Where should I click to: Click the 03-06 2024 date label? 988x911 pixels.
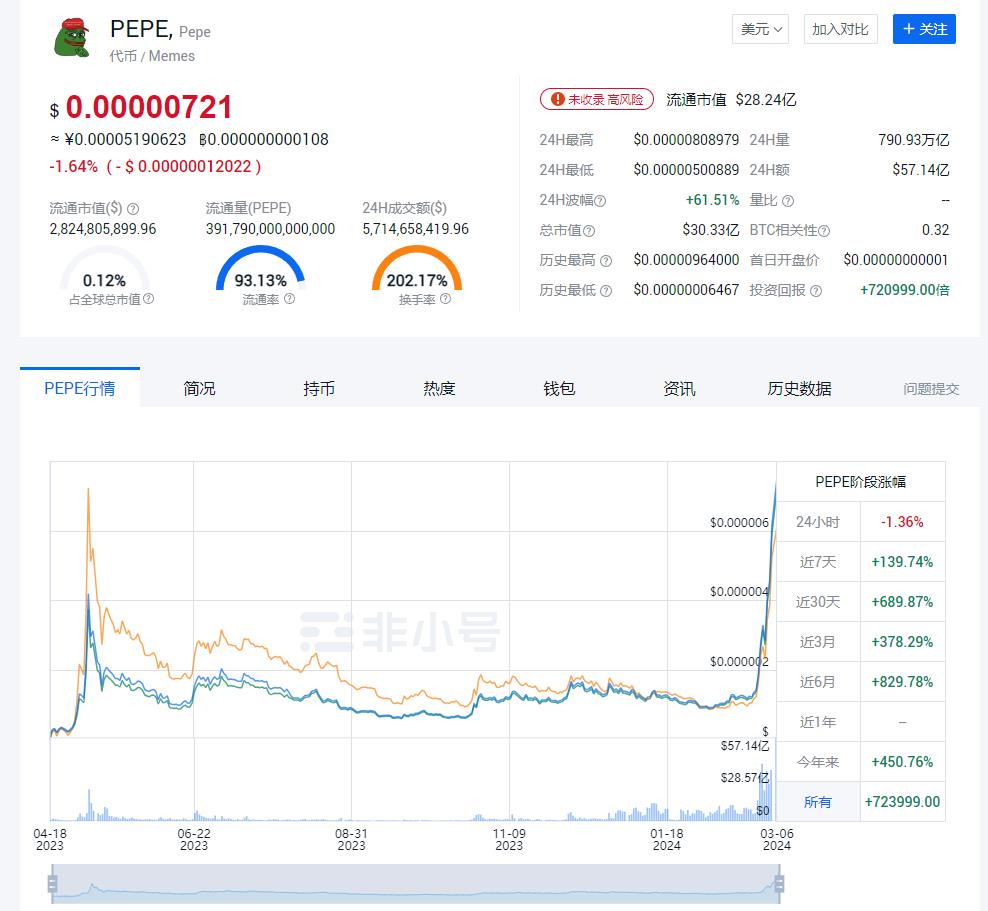click(x=777, y=839)
